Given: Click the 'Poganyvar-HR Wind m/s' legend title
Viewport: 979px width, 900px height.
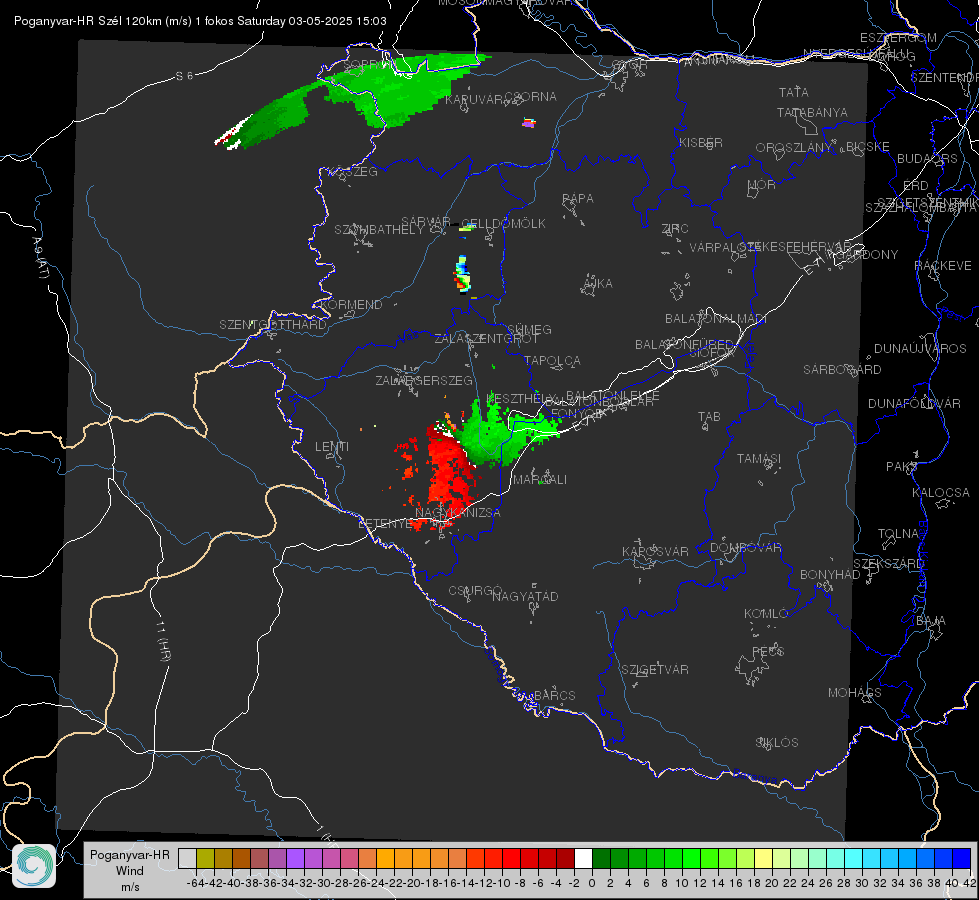Looking at the screenshot, I should pyautogui.click(x=130, y=870).
